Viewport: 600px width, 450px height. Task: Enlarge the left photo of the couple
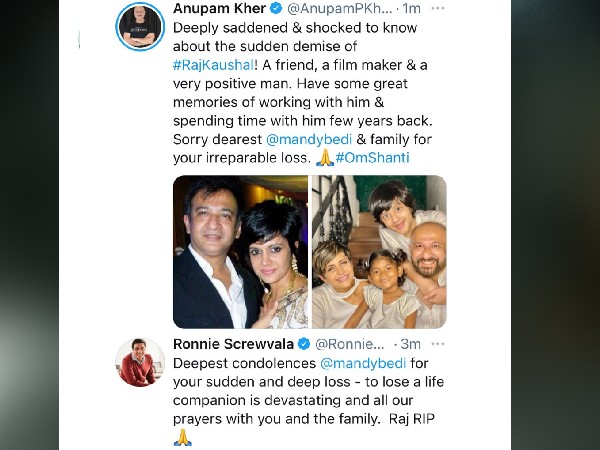pos(240,252)
